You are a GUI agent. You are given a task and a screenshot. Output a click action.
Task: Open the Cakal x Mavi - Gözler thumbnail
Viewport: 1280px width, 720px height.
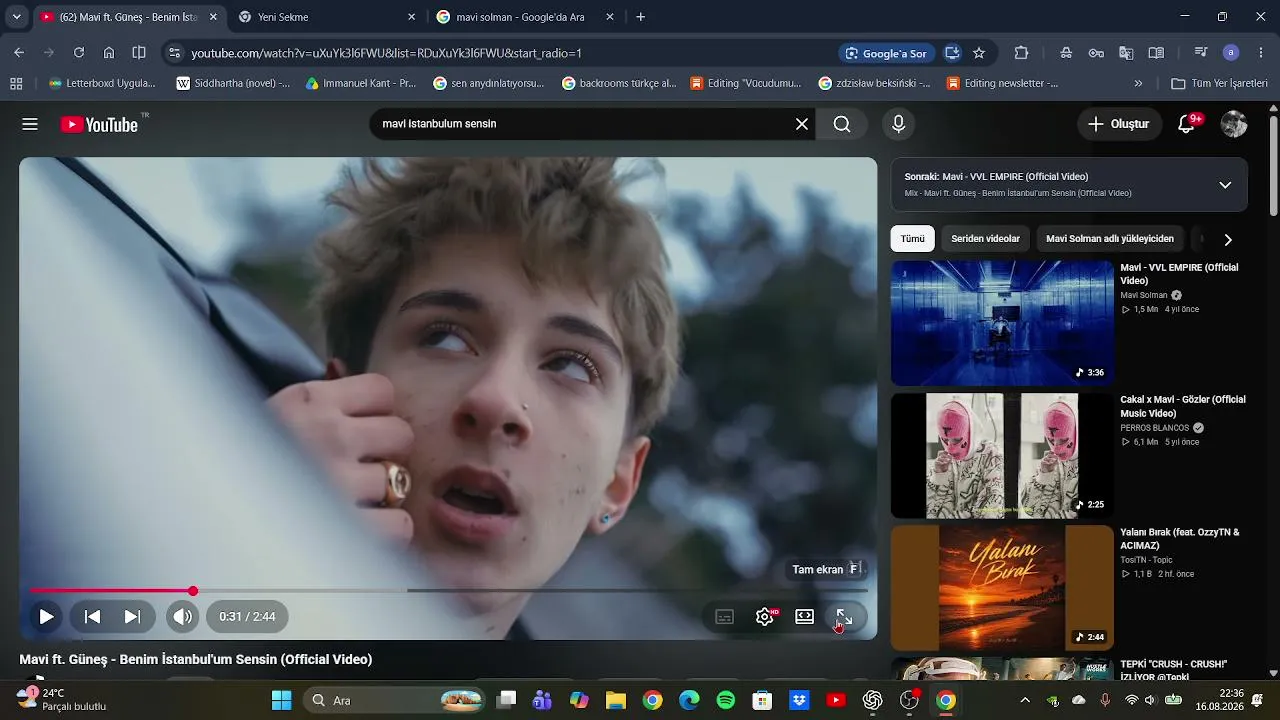pos(1002,455)
